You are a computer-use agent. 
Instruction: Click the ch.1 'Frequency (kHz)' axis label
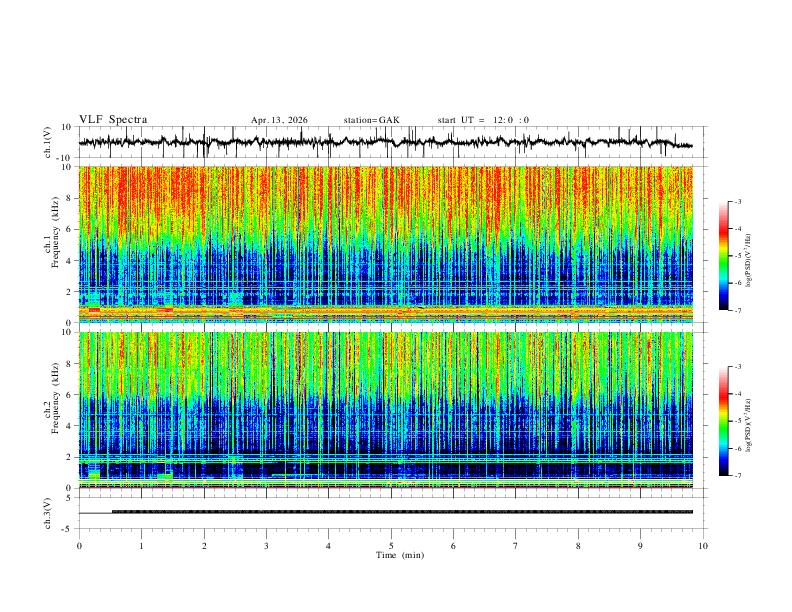55,232
